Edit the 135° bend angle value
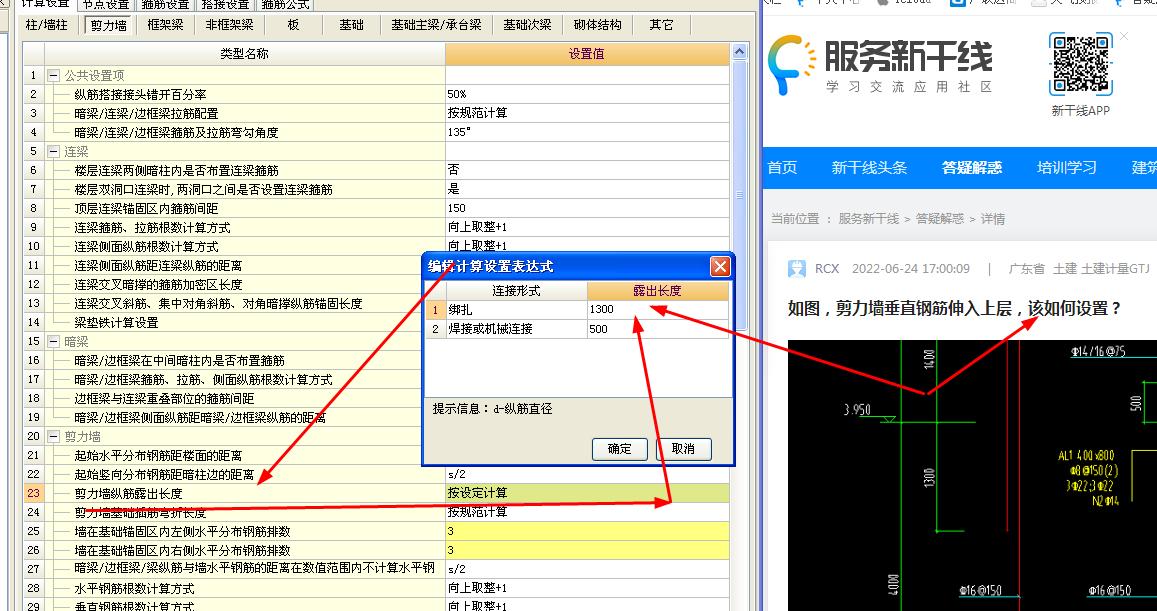This screenshot has height=611, width=1157. 587,133
